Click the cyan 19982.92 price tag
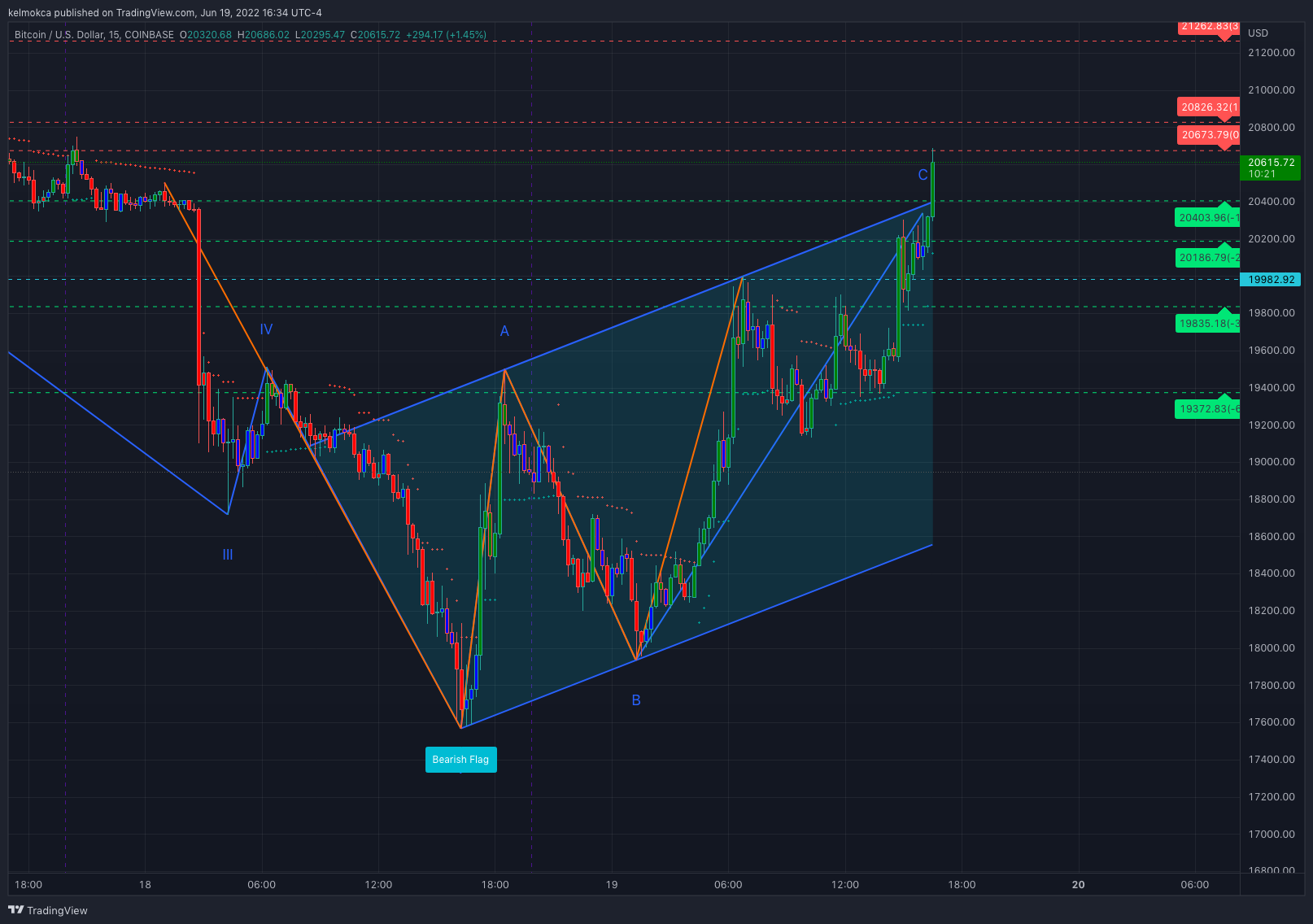The image size is (1313, 924). coord(1271,280)
